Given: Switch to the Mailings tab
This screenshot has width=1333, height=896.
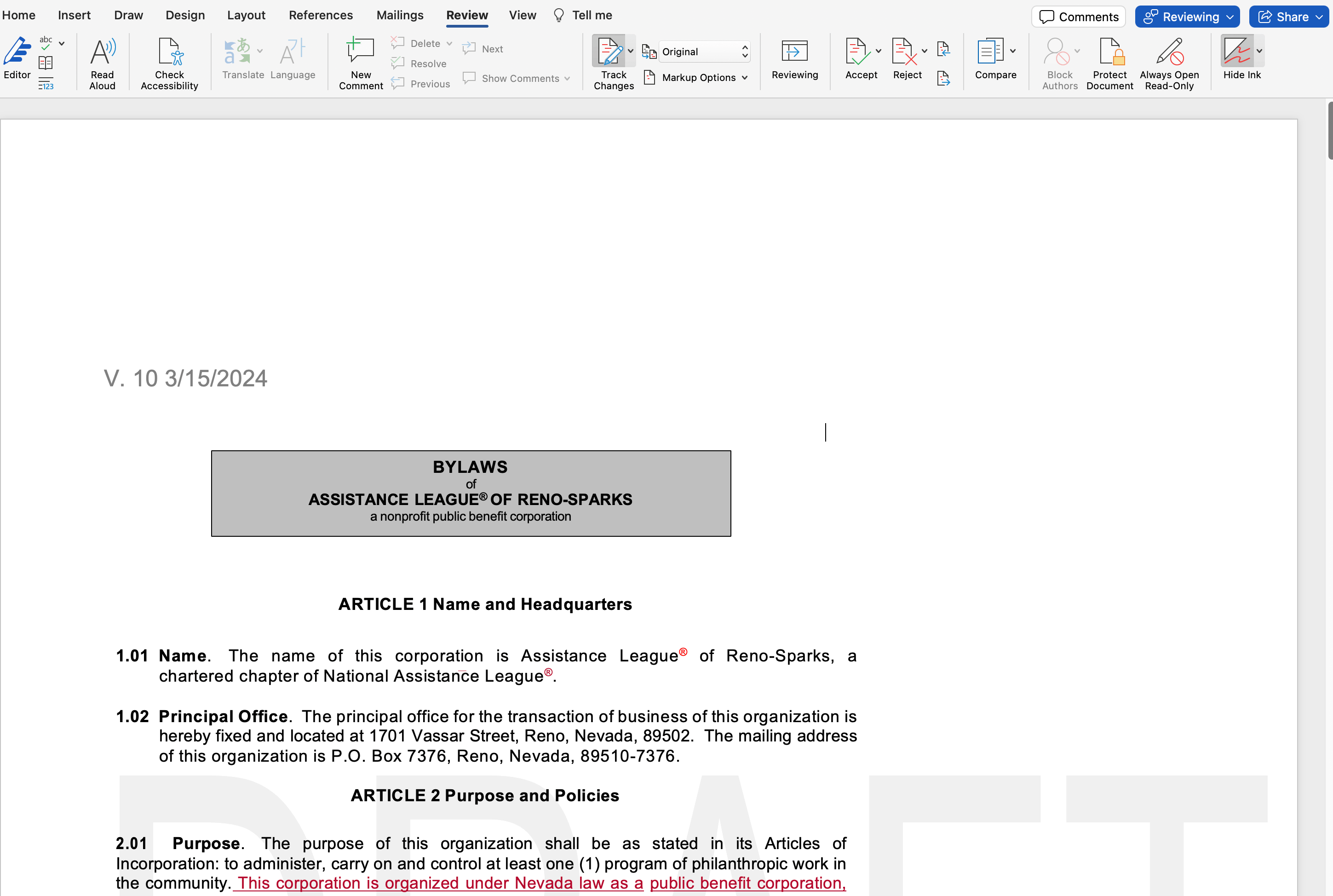Looking at the screenshot, I should click(400, 16).
